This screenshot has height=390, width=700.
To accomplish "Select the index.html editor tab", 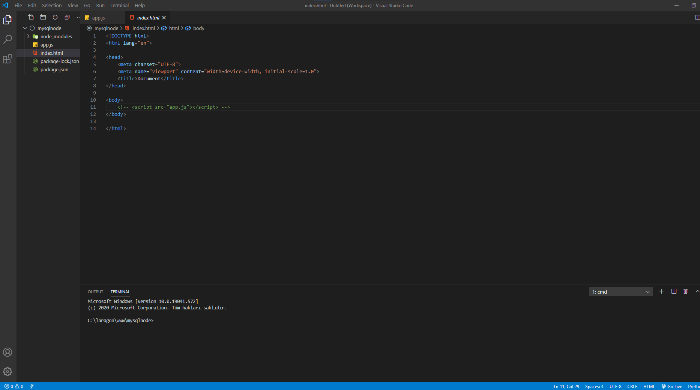I will [x=147, y=18].
